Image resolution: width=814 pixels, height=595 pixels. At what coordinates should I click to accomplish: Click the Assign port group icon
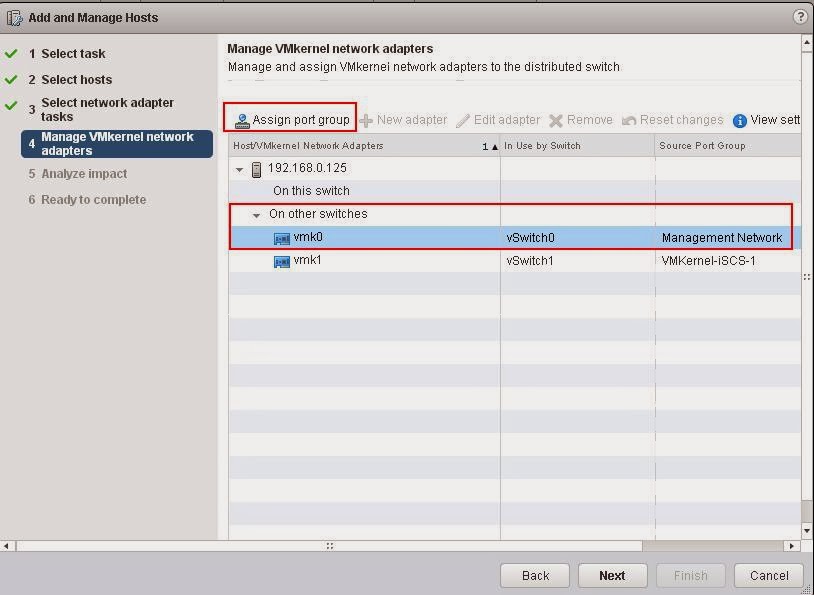coord(241,119)
